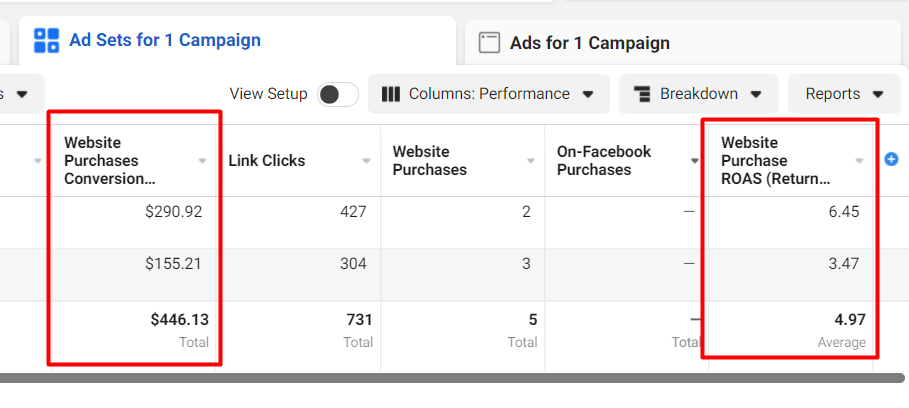The width and height of the screenshot is (909, 408).
Task: Open the Columns: Performance dropdown
Action: [x=488, y=94]
